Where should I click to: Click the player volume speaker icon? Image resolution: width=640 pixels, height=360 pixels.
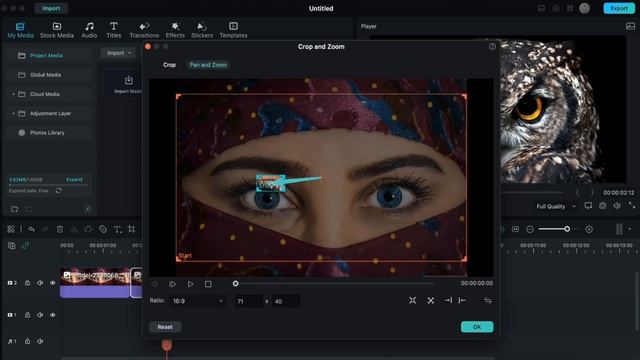pos(617,206)
